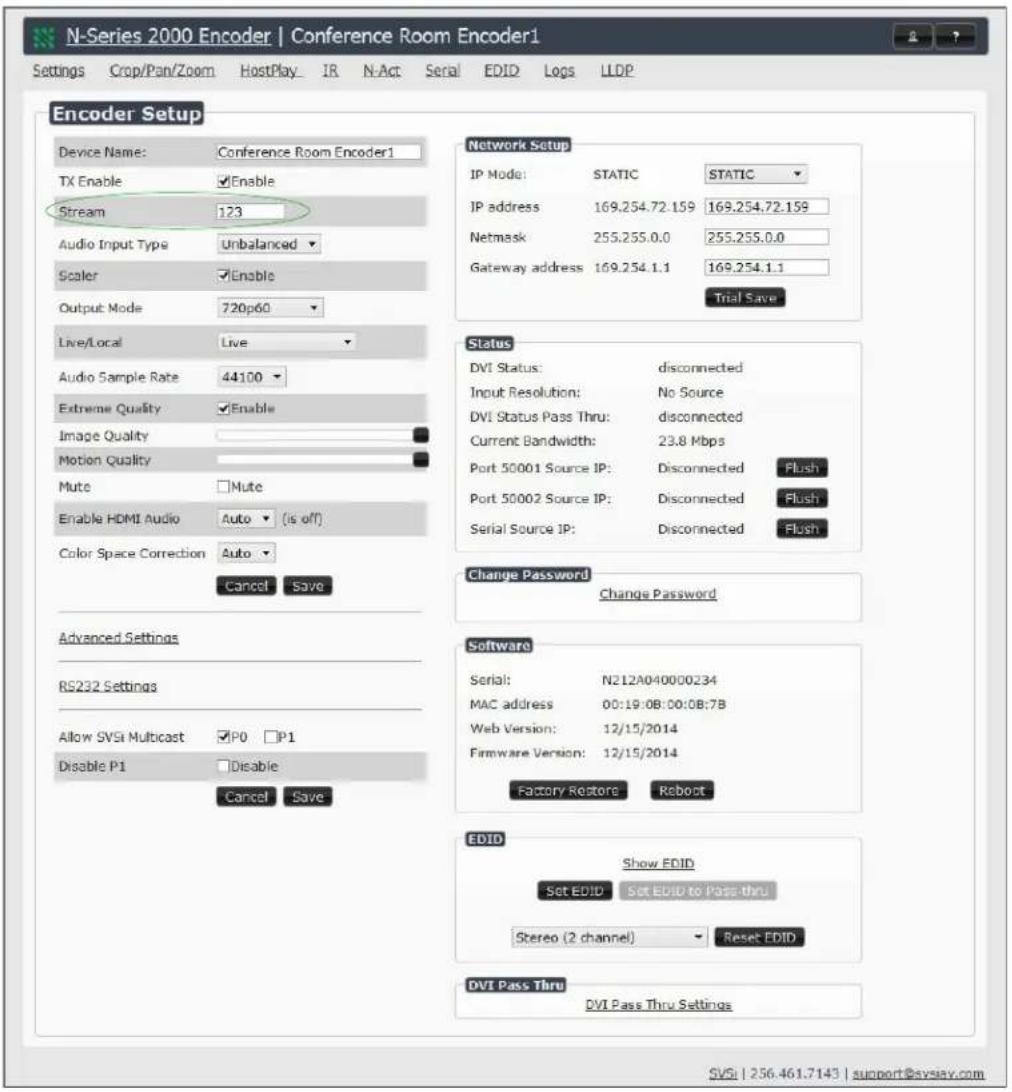
Task: Click the Trial Save button
Action: point(745,299)
